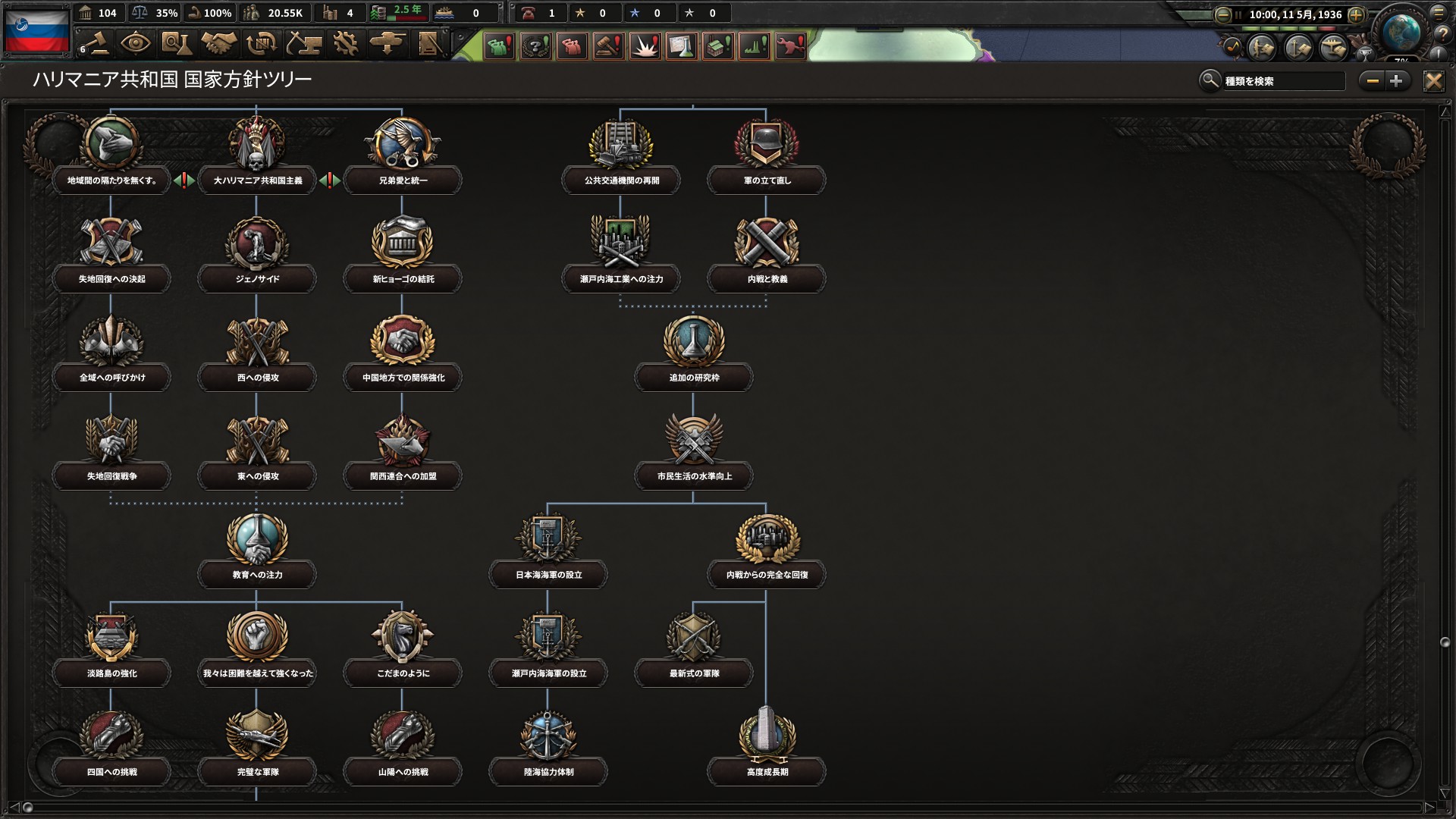
Task: Open the main menu hamburger icon
Action: [x=1439, y=12]
